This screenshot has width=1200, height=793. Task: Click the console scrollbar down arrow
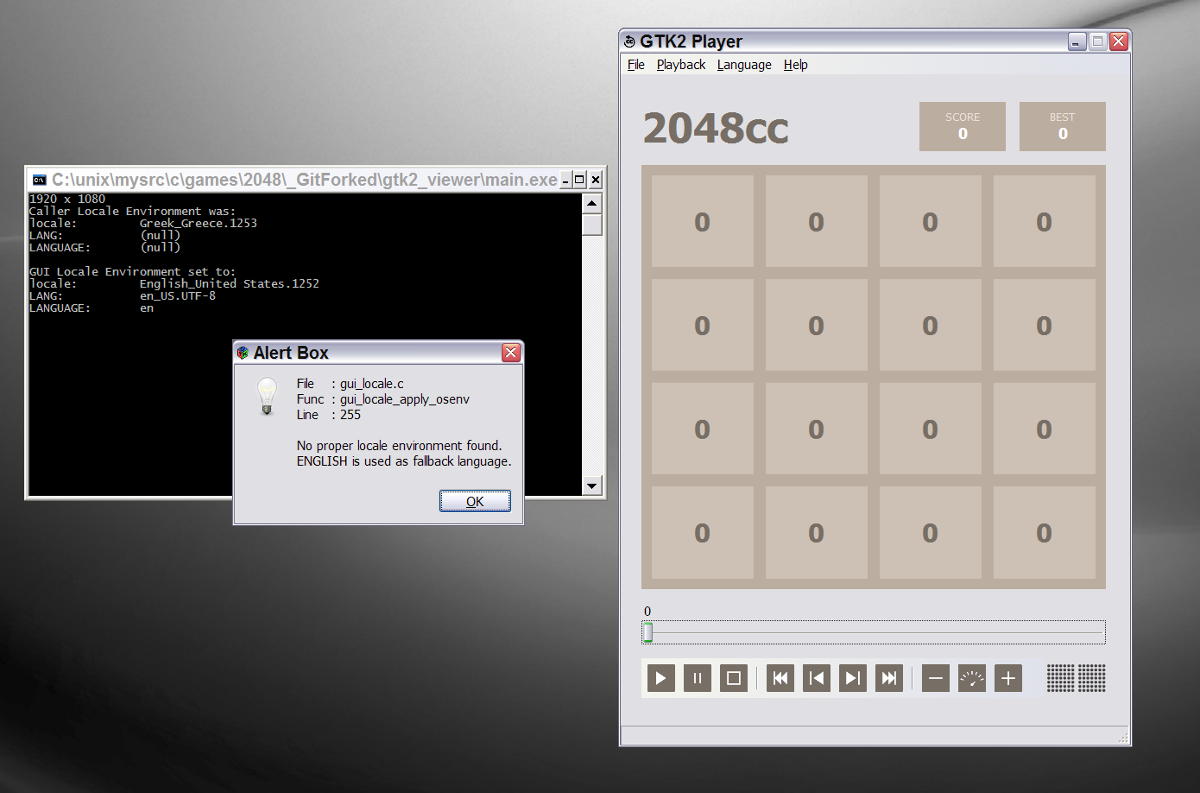tap(592, 486)
